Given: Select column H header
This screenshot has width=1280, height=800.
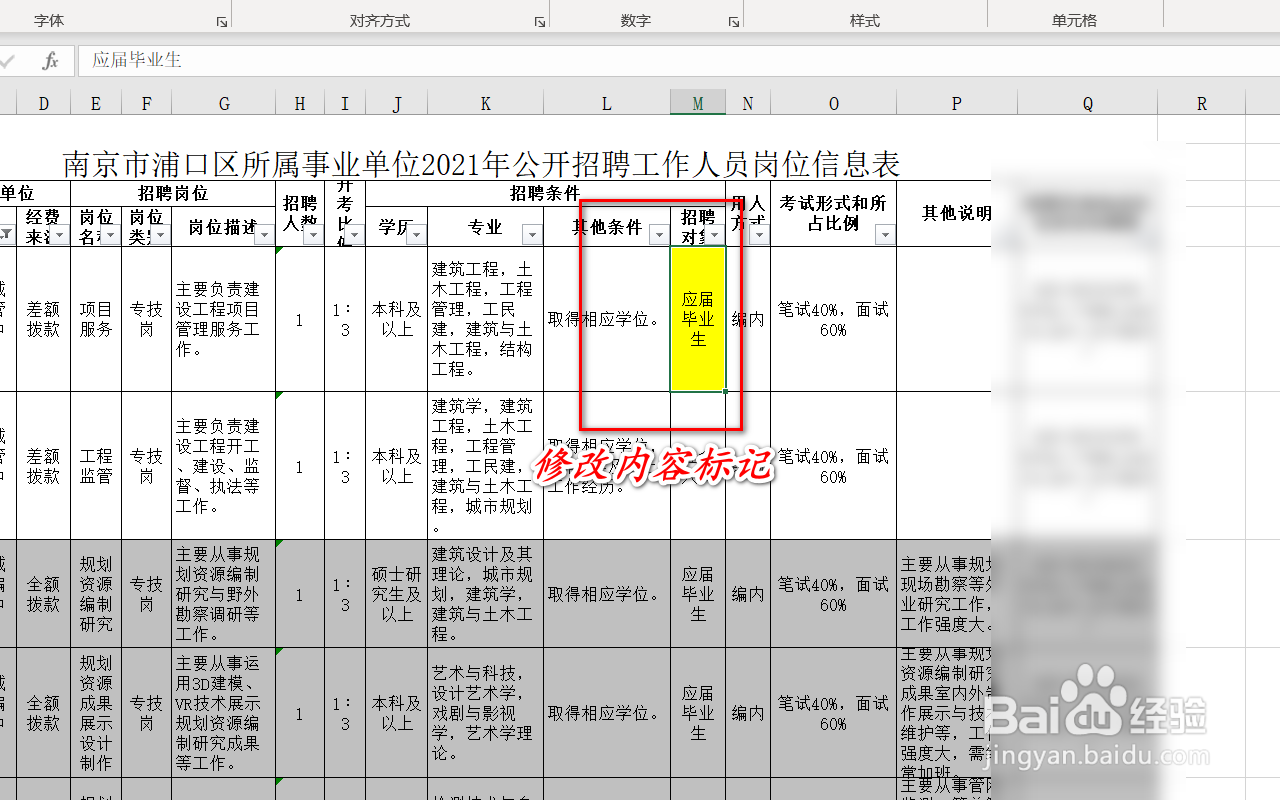Looking at the screenshot, I should click(x=300, y=103).
